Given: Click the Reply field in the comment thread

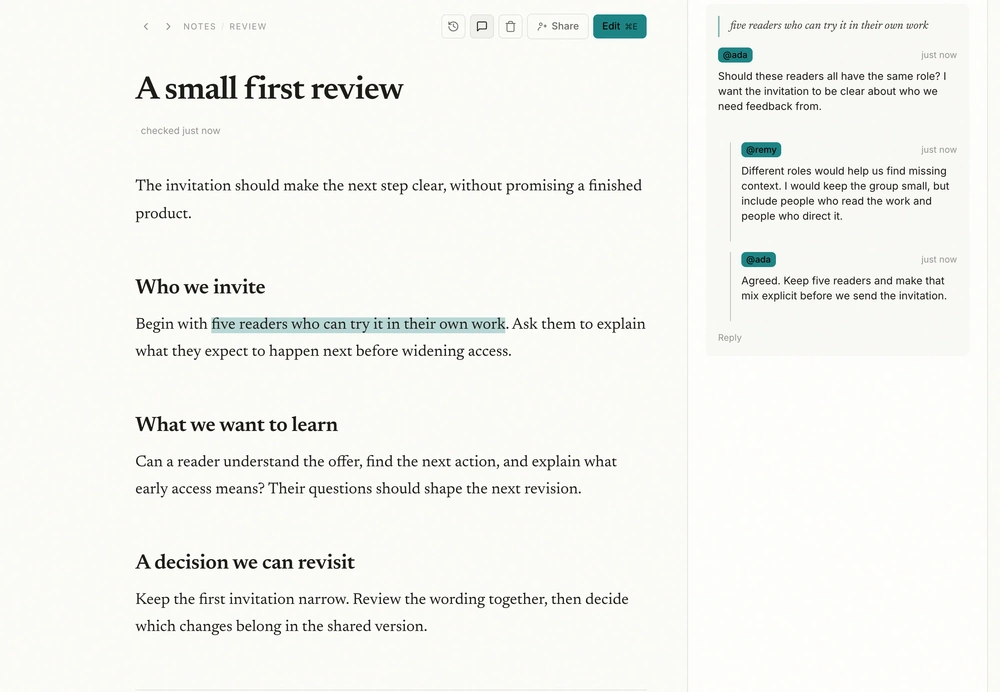Looking at the screenshot, I should click(730, 337).
